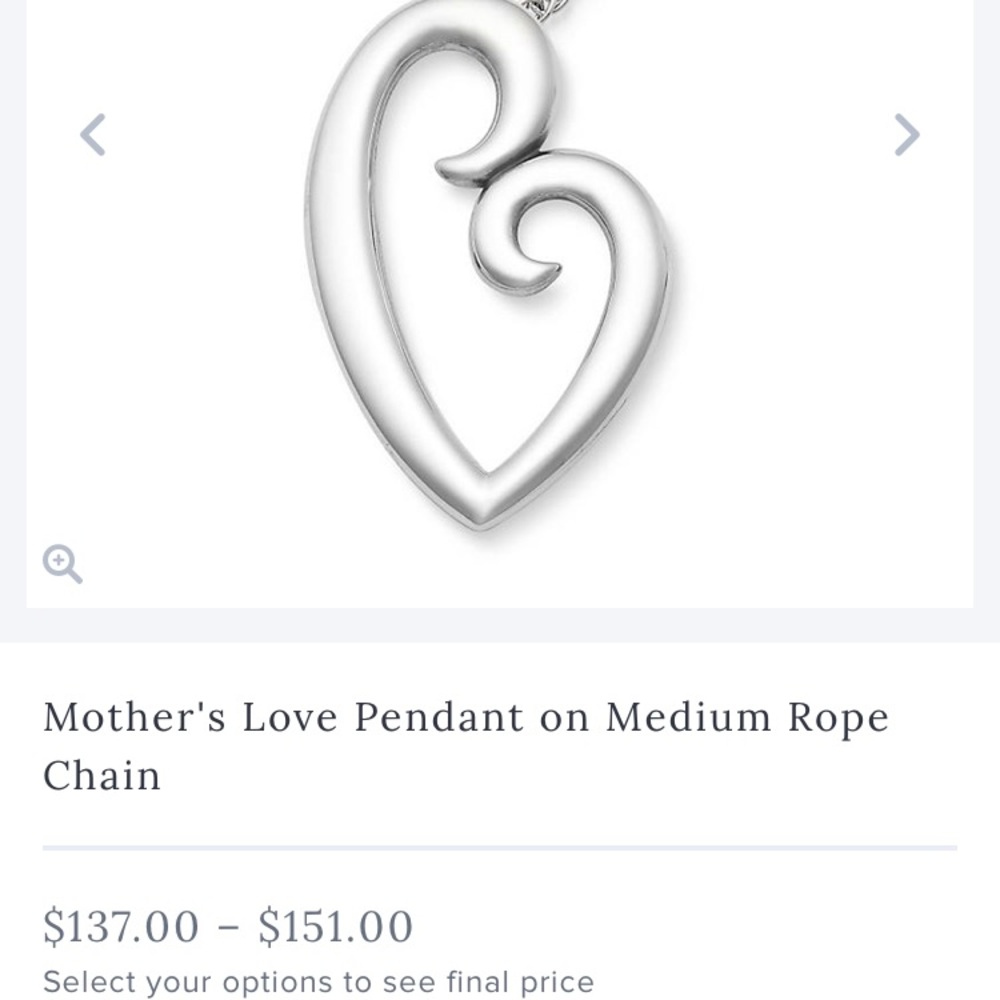Click the product name 'Mother's Love Pendant on Medium Rope Chain'
The height and width of the screenshot is (1000, 1000).
point(465,745)
